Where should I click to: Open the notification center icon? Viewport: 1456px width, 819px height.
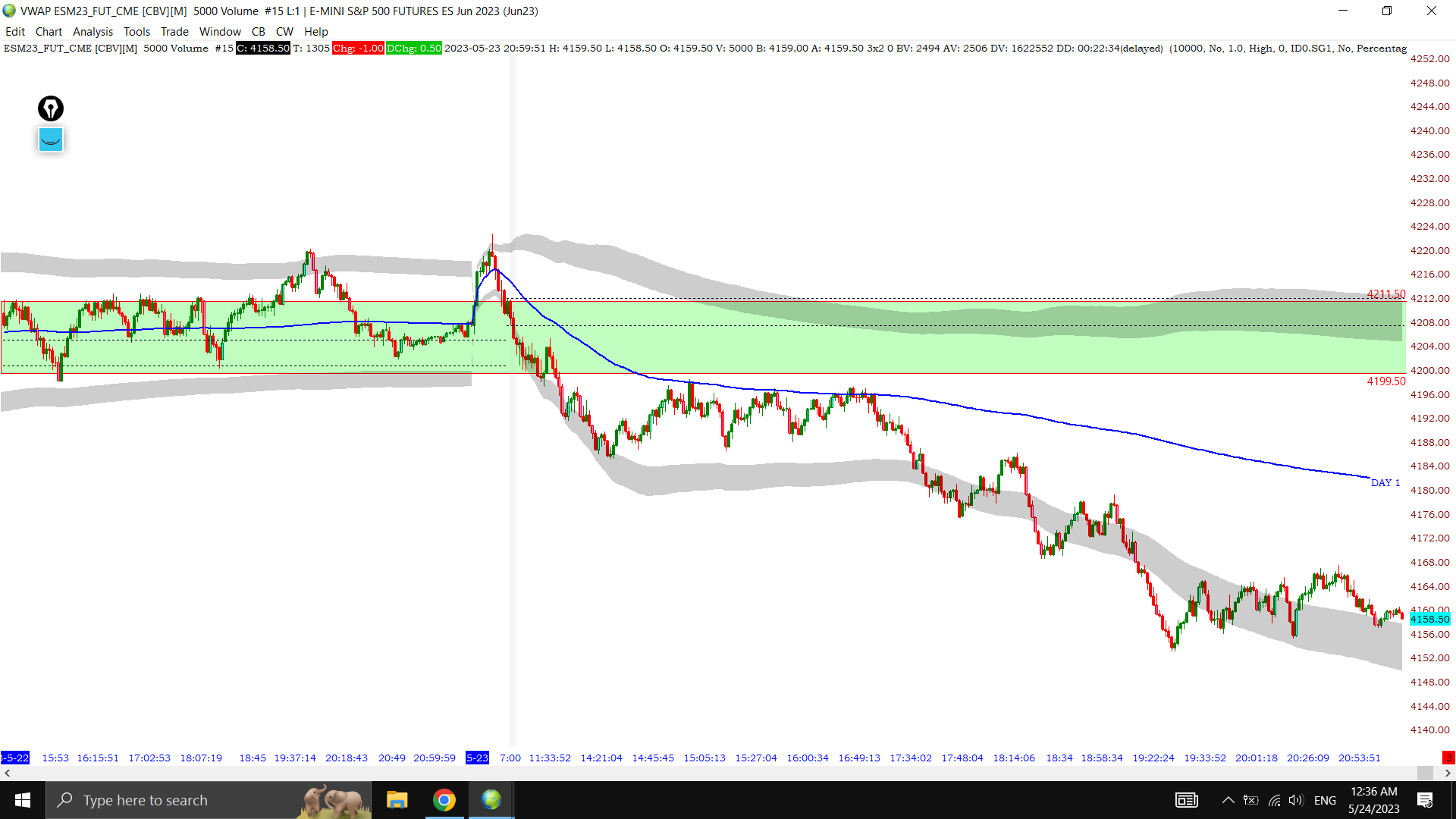1425,800
